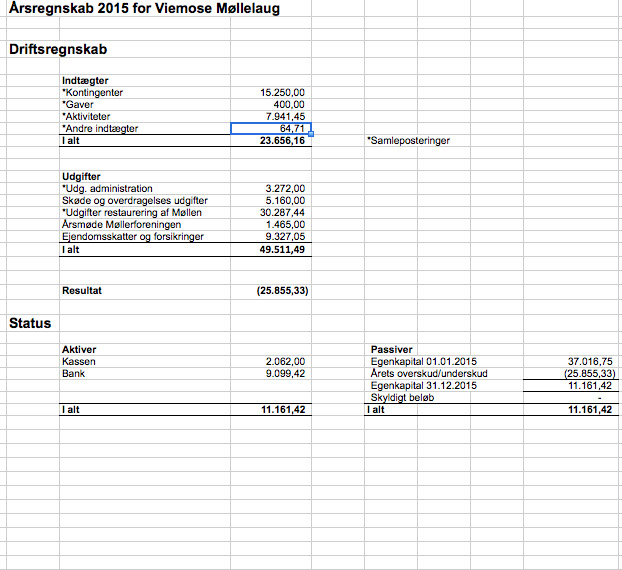Select the income total 23.656,16
622x570 pixels.
tap(282, 140)
